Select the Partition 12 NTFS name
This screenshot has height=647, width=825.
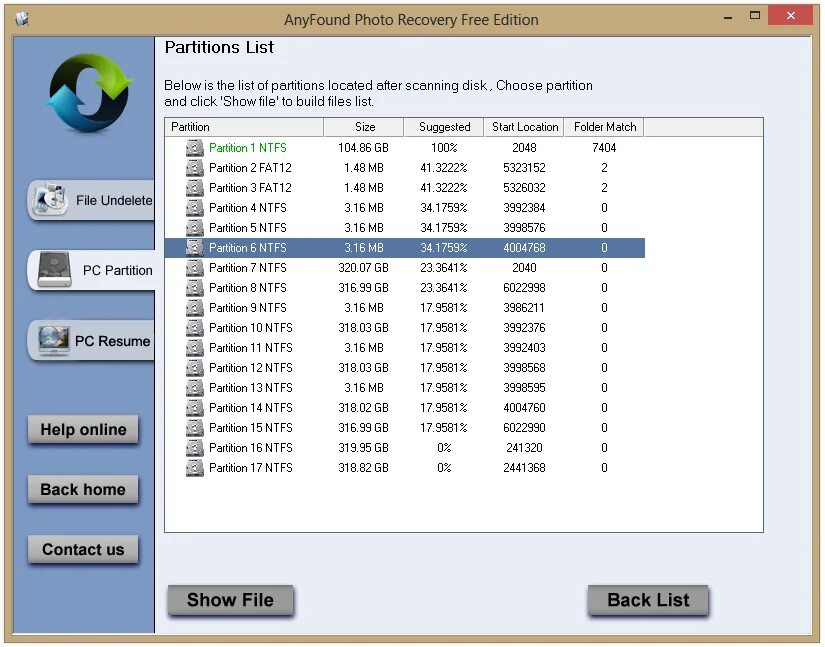[x=251, y=368]
